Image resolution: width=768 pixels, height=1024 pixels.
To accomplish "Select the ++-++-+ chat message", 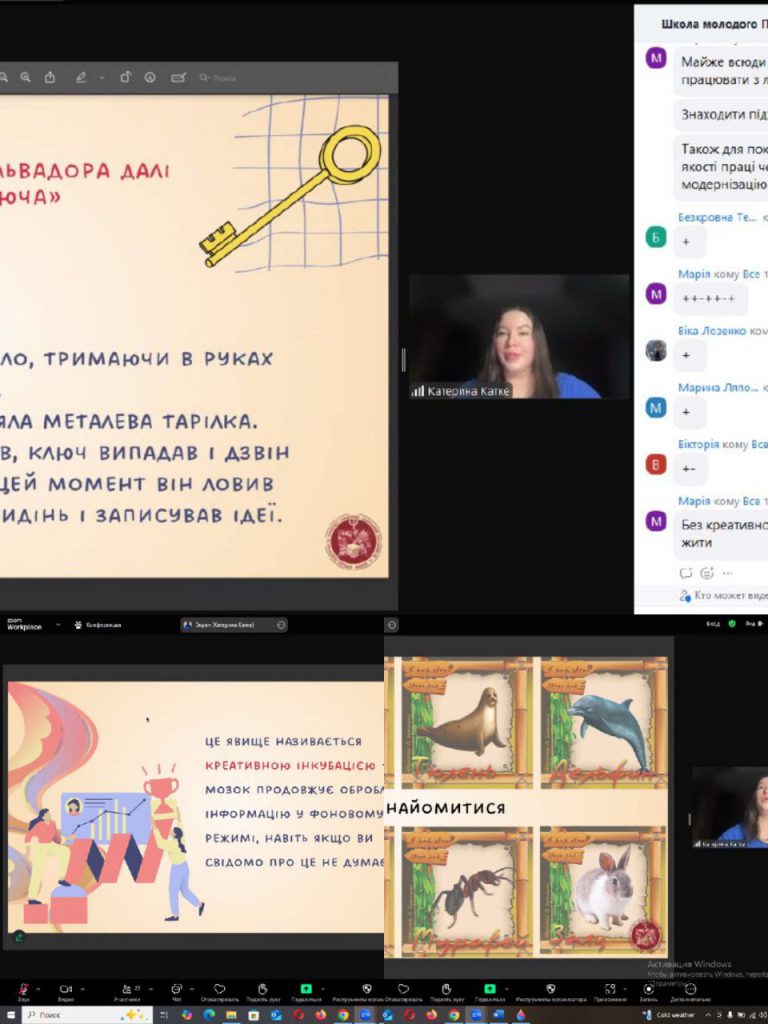I will point(709,298).
